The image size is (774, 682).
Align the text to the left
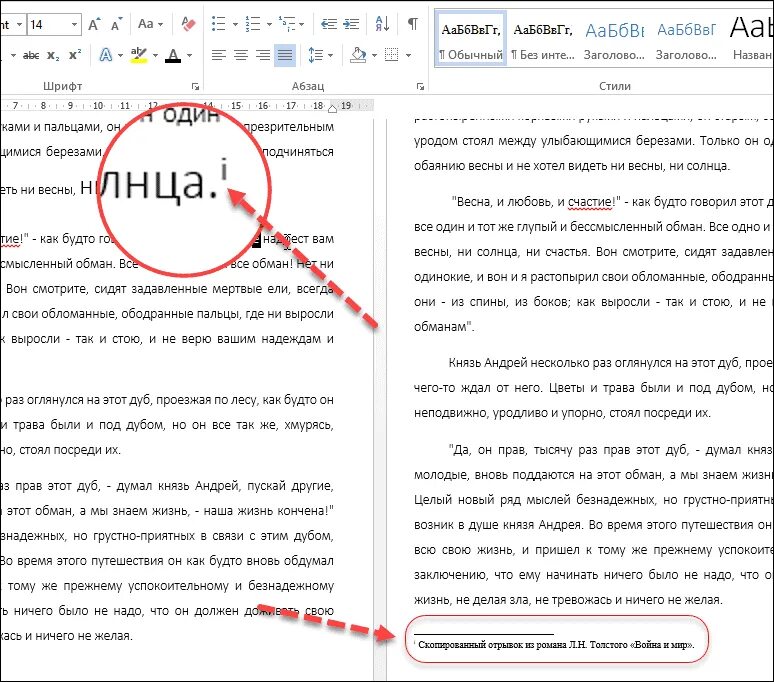(219, 55)
